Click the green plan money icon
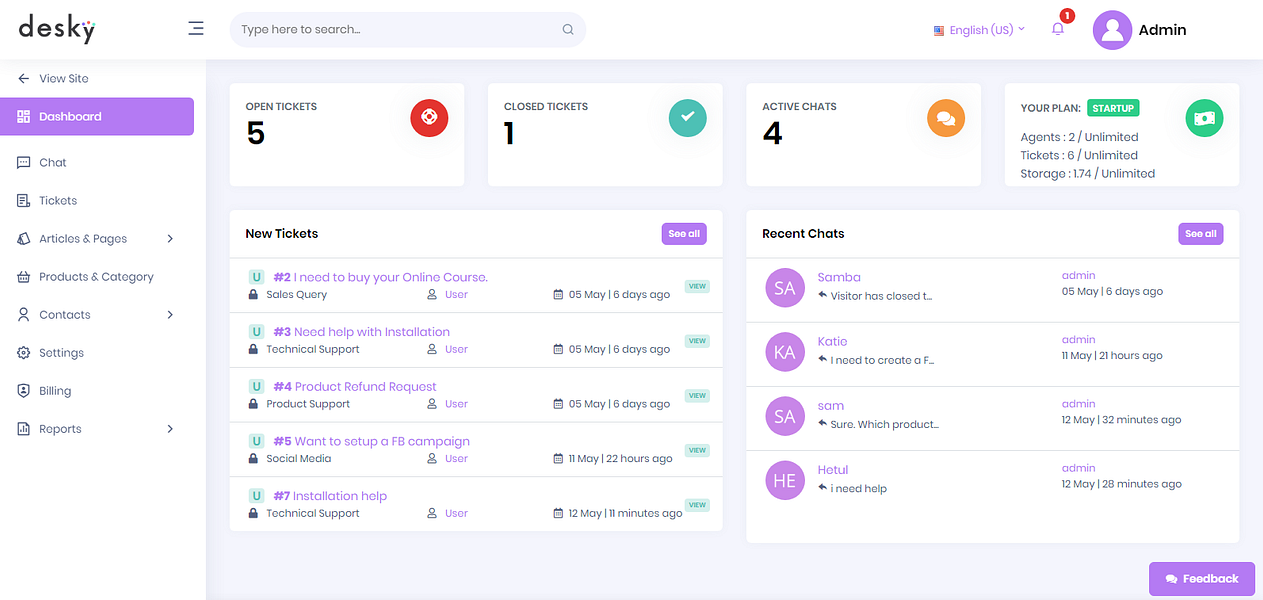Image resolution: width=1263 pixels, height=600 pixels. coord(1204,118)
